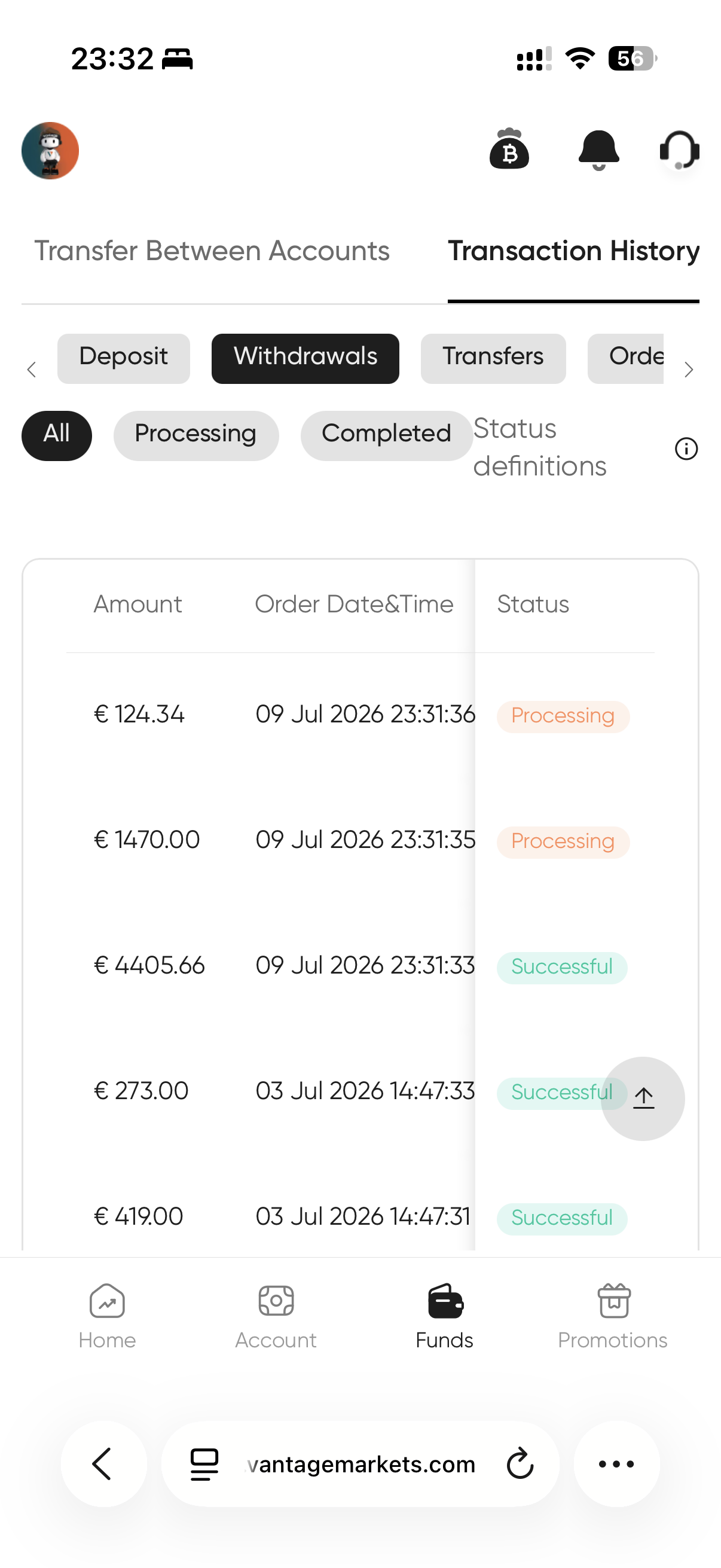Filter by Processing status
Screen dimensions: 721x1568
pos(196,435)
